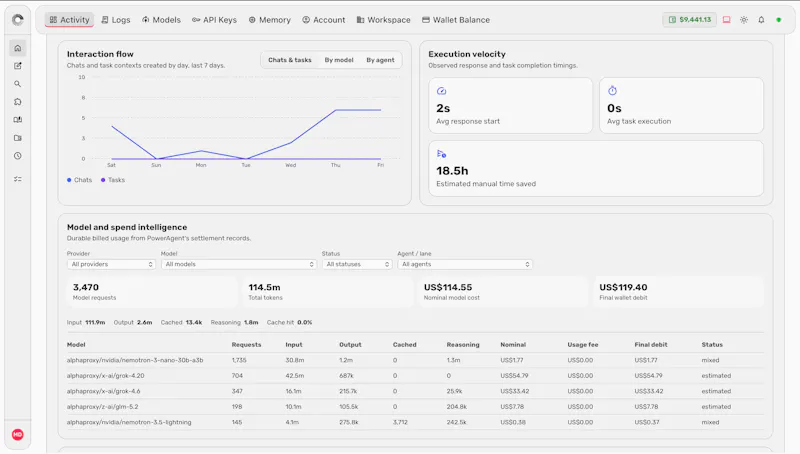This screenshot has height=454, width=800.
Task: Switch to the Wallet Balance tab
Action: (456, 20)
